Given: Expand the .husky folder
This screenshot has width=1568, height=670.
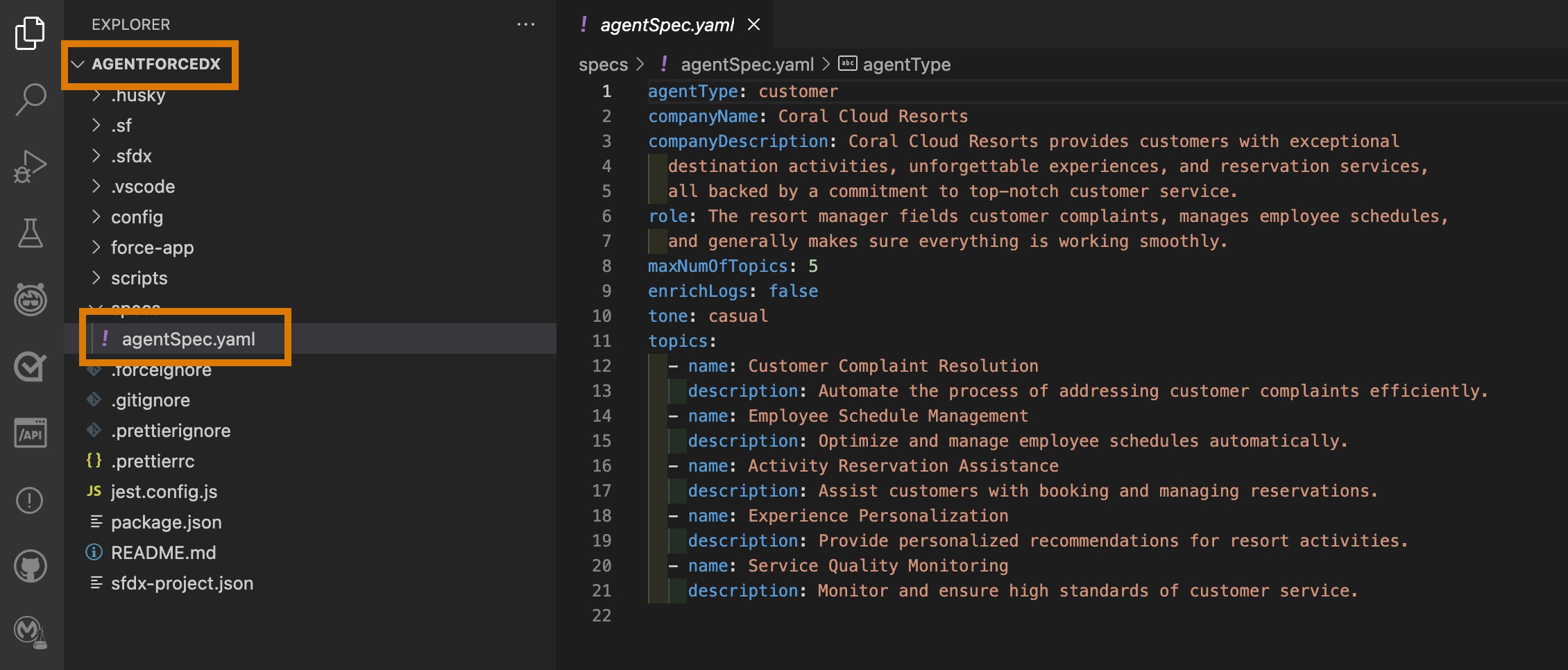Looking at the screenshot, I should [309, 95].
